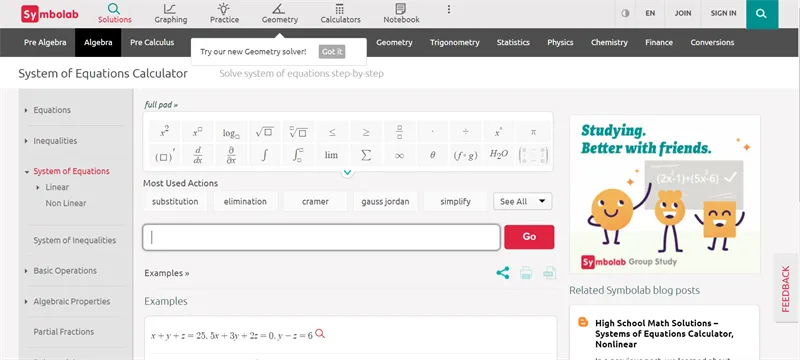Expand the Equations sidebar item
The height and width of the screenshot is (360, 800).
tap(26, 110)
